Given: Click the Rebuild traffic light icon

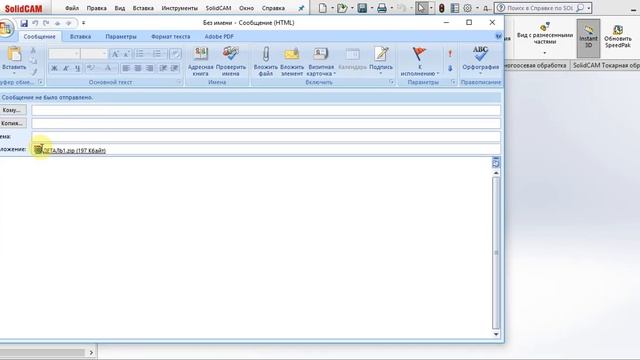Looking at the screenshot, I should click(x=442, y=8).
